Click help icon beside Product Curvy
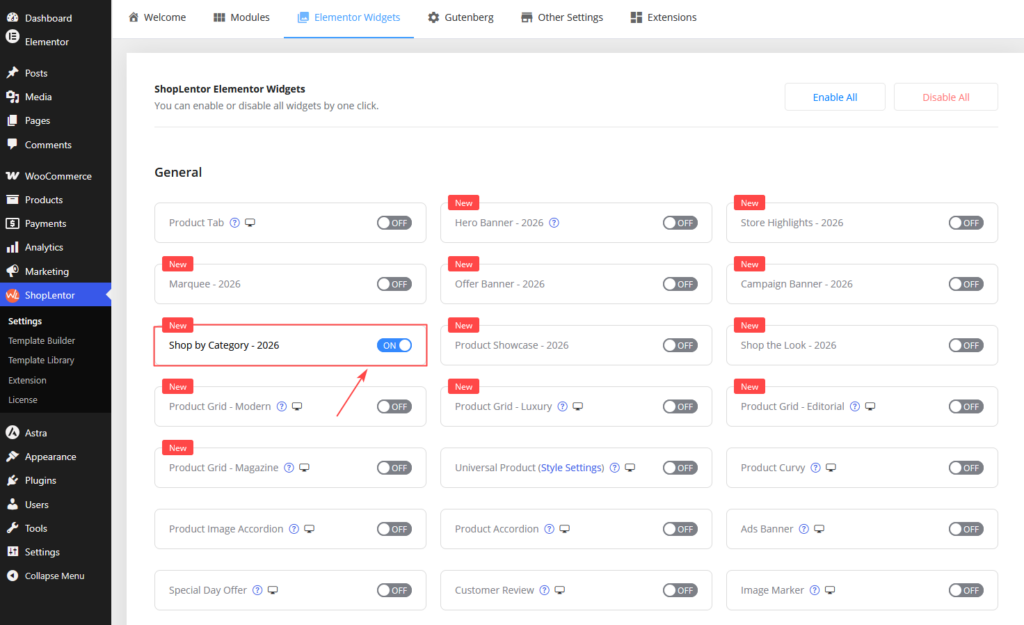Viewport: 1024px width, 625px height. click(816, 468)
